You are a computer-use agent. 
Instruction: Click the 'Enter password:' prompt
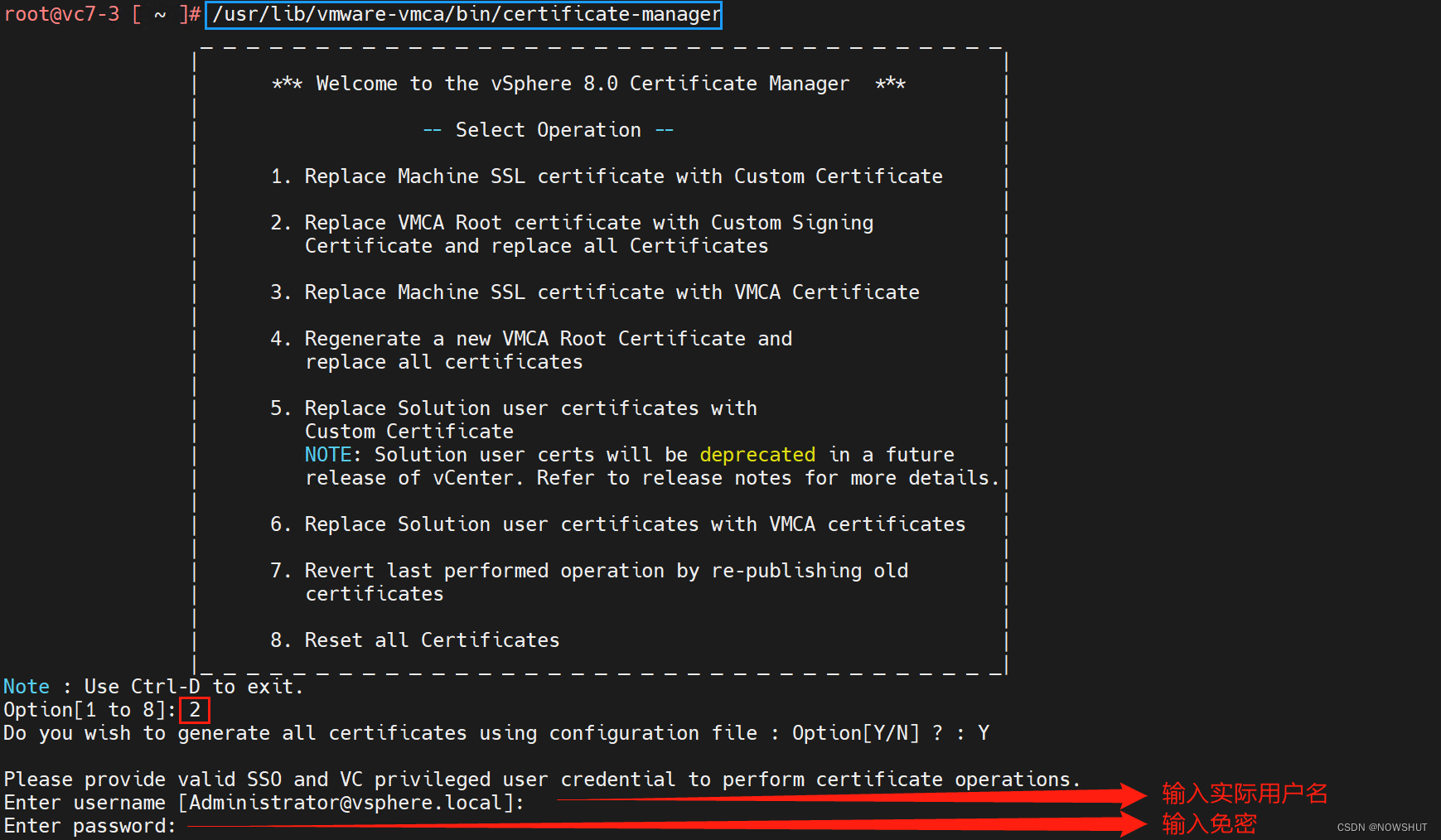point(89,826)
